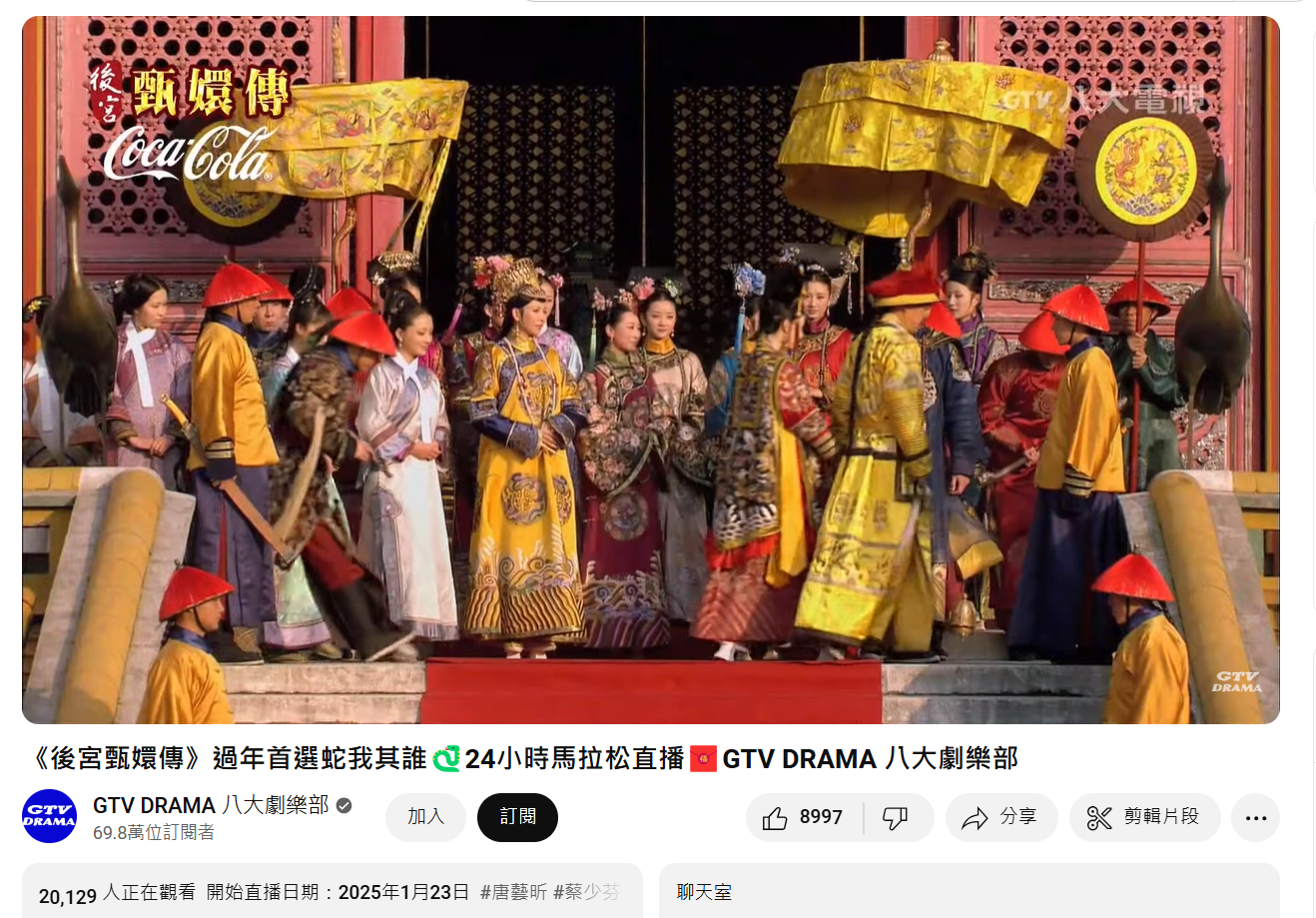Click GTV DRAMA watermark in video corner
The width and height of the screenshot is (1316, 918).
point(1236,682)
